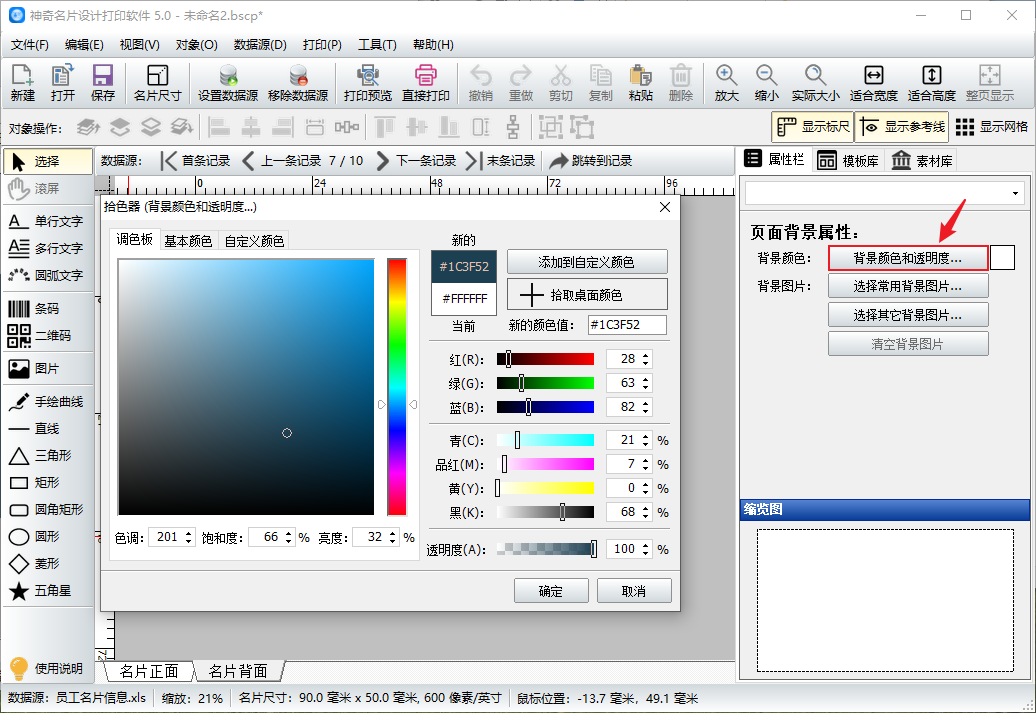Viewport: 1036px width, 713px height.
Task: Switch to the 基本颜色 tab
Action: (x=188, y=241)
